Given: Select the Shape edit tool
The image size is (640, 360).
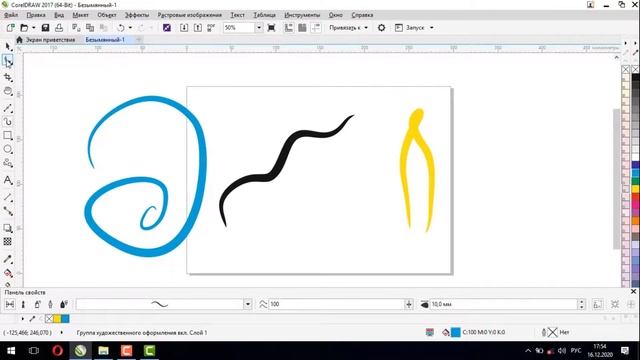Looking at the screenshot, I should pos(8,61).
